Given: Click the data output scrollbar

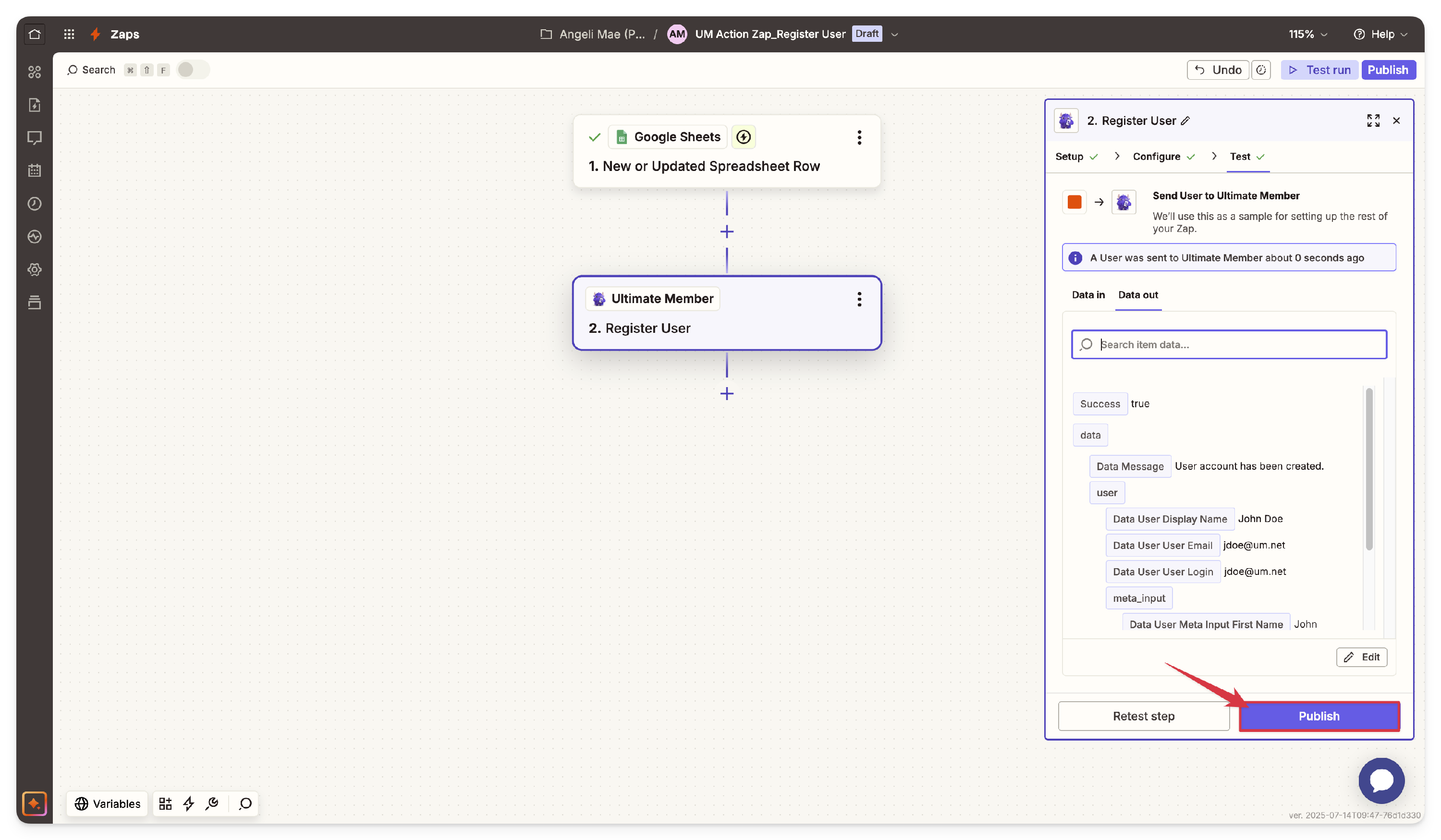Looking at the screenshot, I should [1369, 469].
